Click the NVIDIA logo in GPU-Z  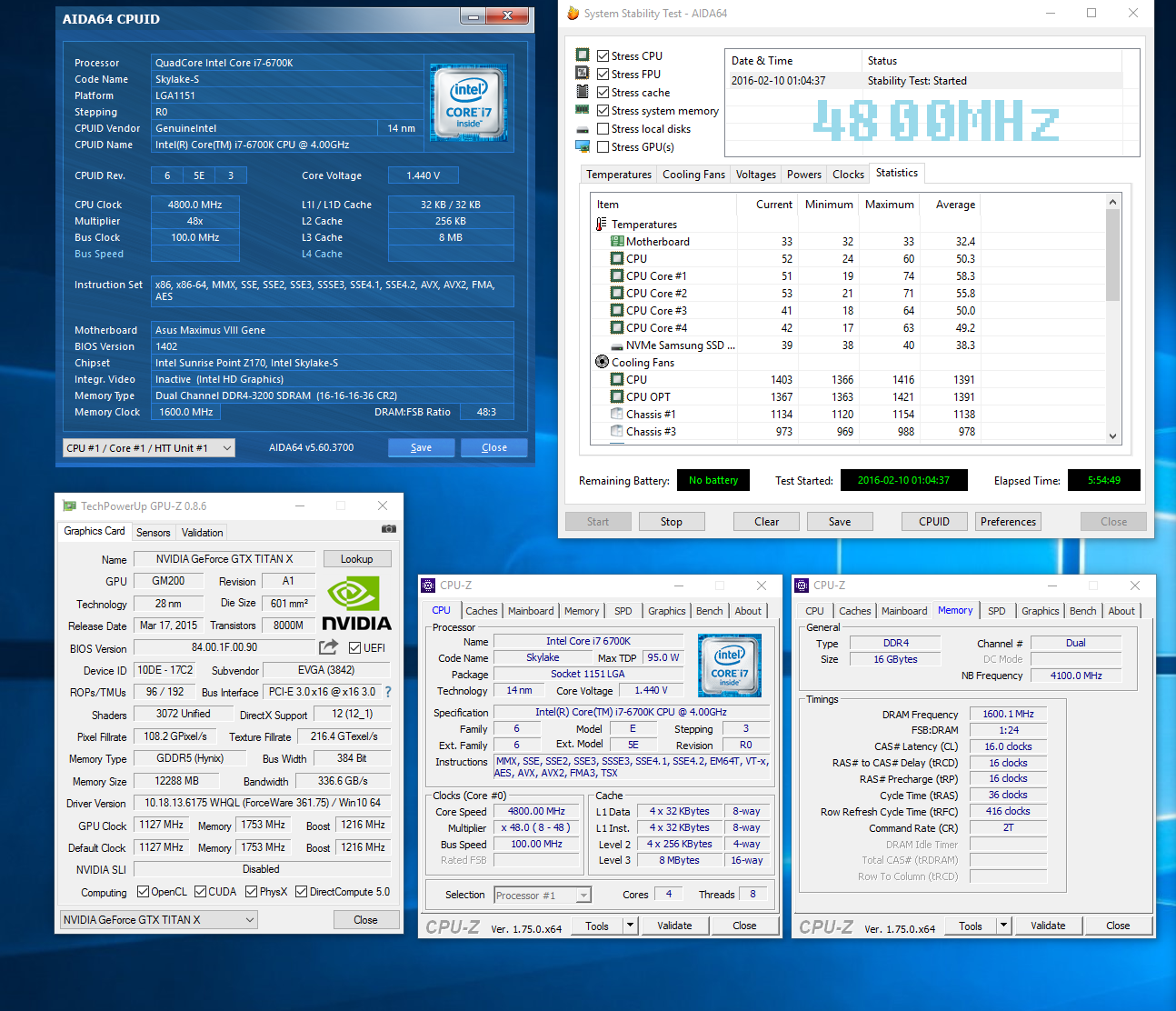pyautogui.click(x=356, y=605)
